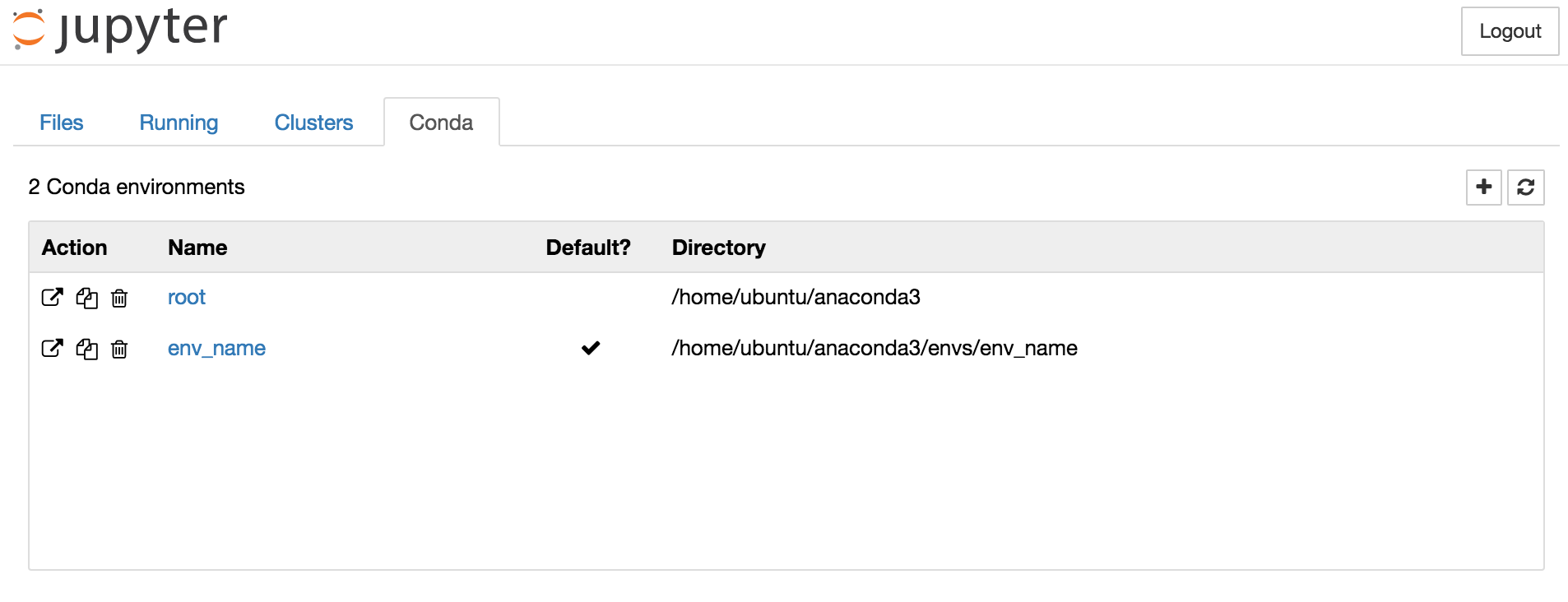
Task: Open the Running tab
Action: click(179, 123)
